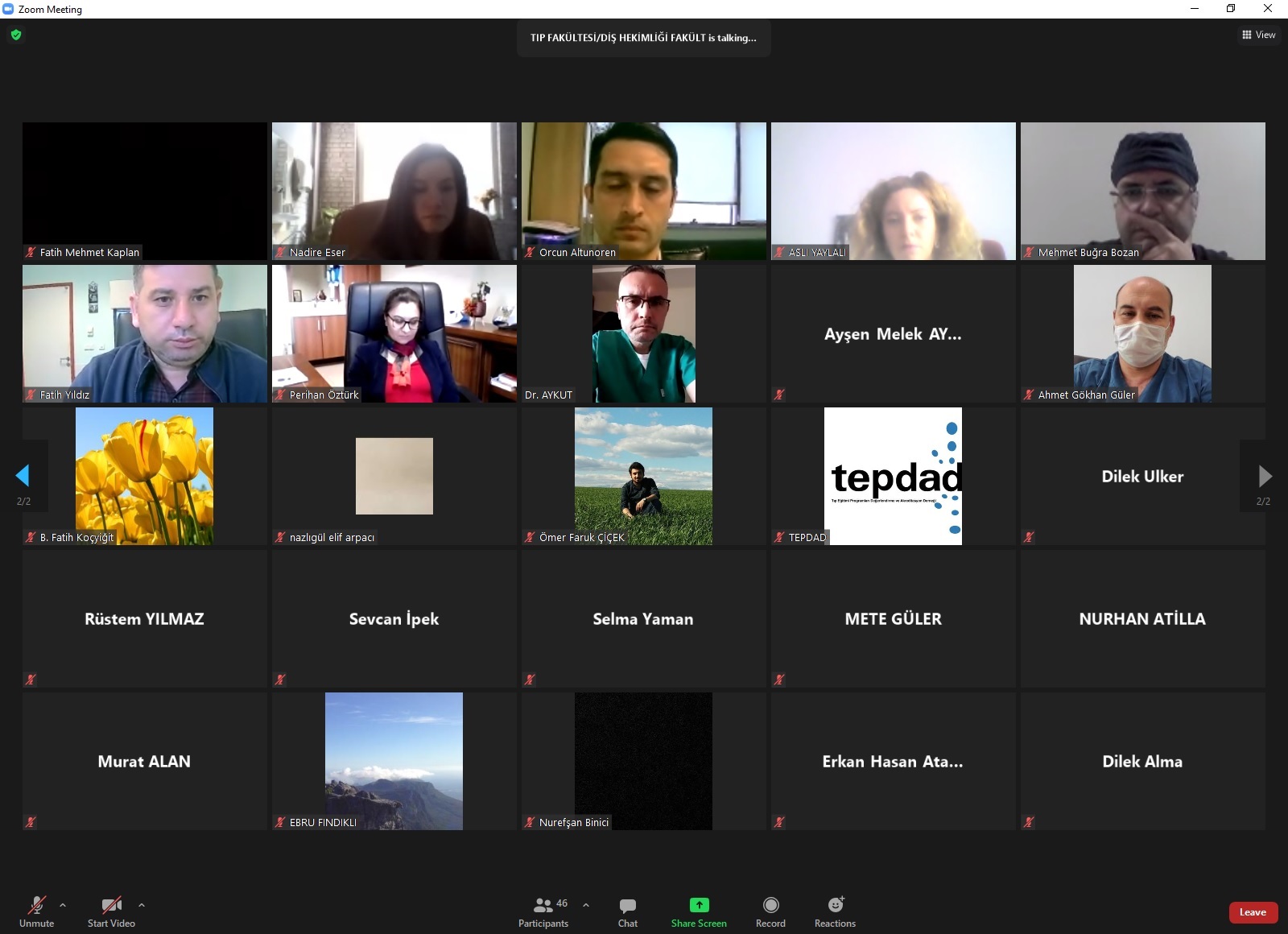Expand video options arrow beside Start Video
Image resolution: width=1288 pixels, height=934 pixels.
point(142,905)
